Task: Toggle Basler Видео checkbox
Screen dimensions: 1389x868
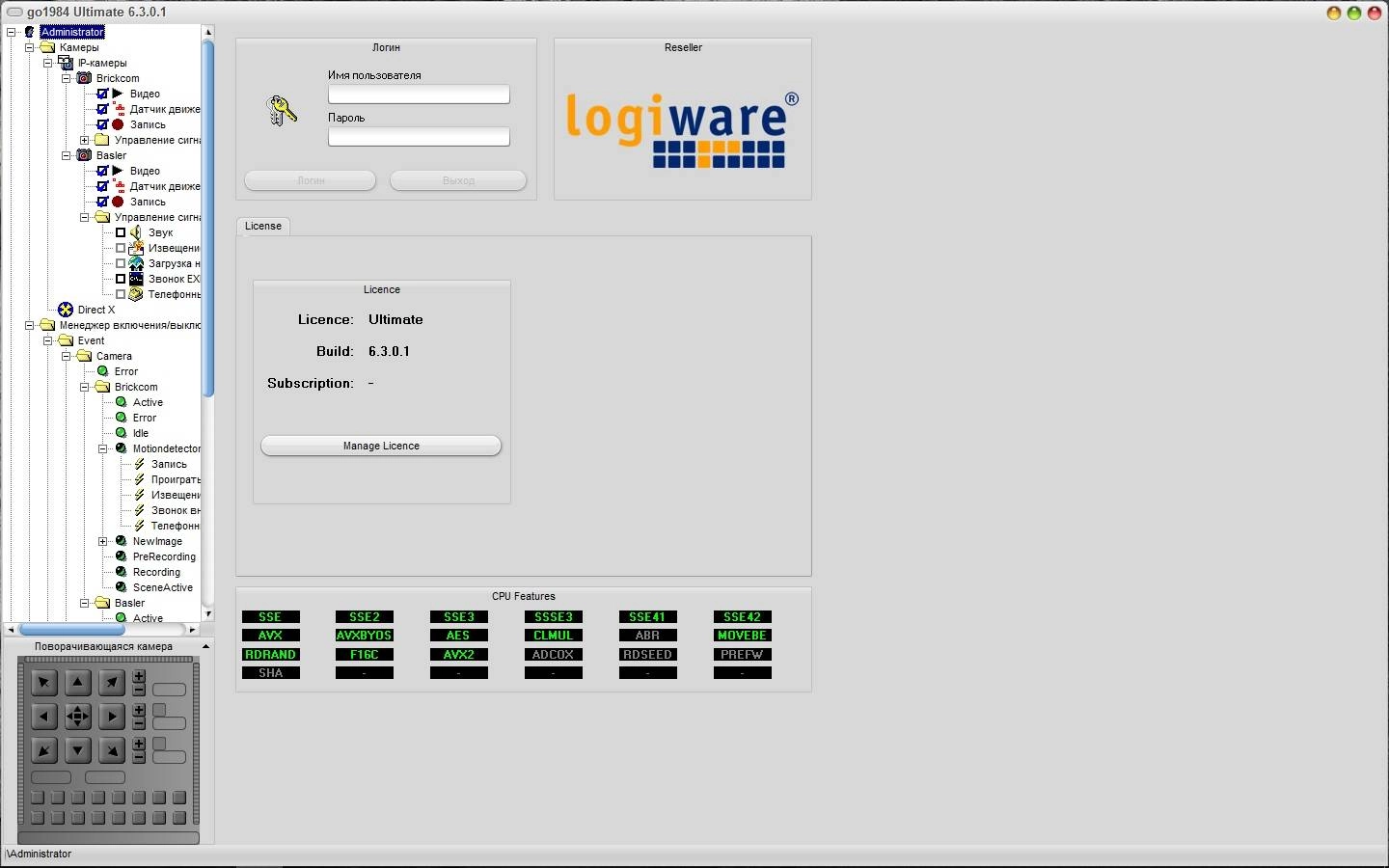Action: click(102, 171)
